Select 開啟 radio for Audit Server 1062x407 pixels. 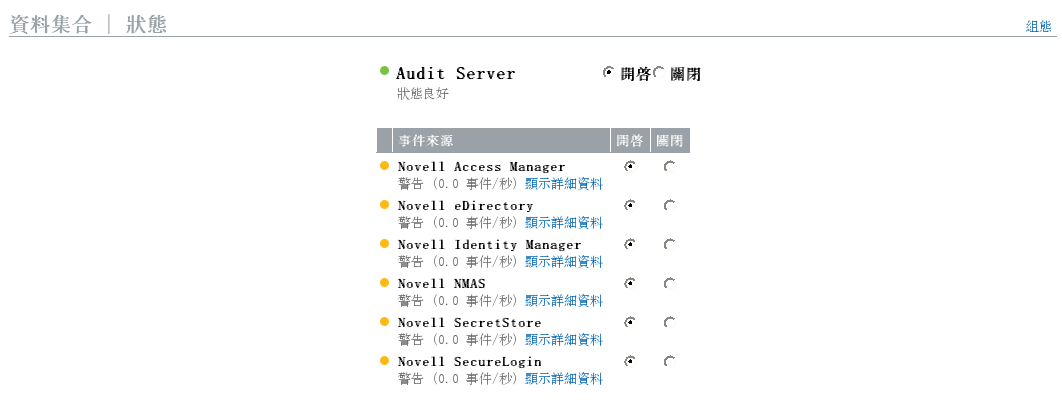click(608, 73)
